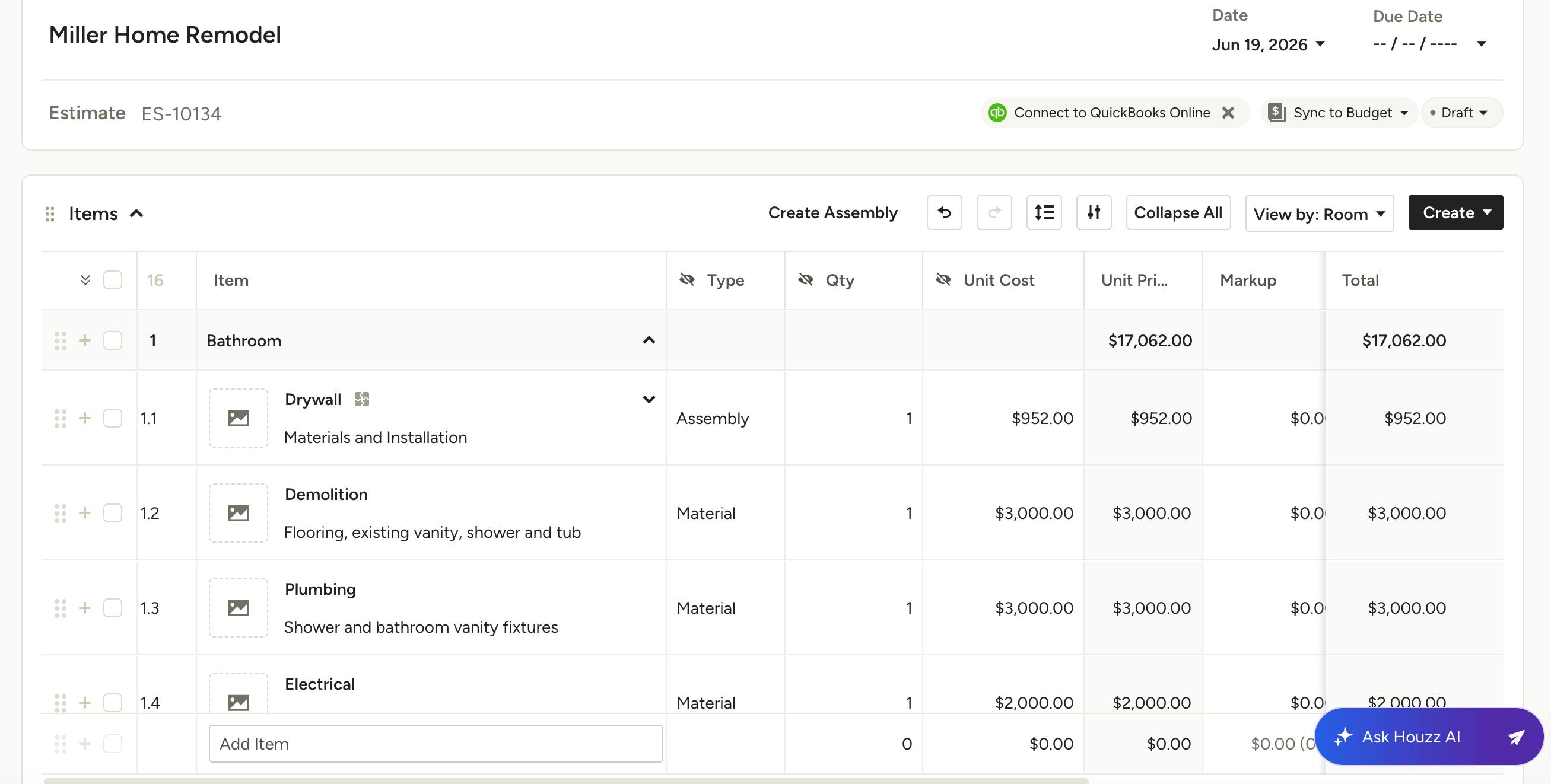Click the undo arrow button
The image size is (1551, 784).
tap(944, 212)
